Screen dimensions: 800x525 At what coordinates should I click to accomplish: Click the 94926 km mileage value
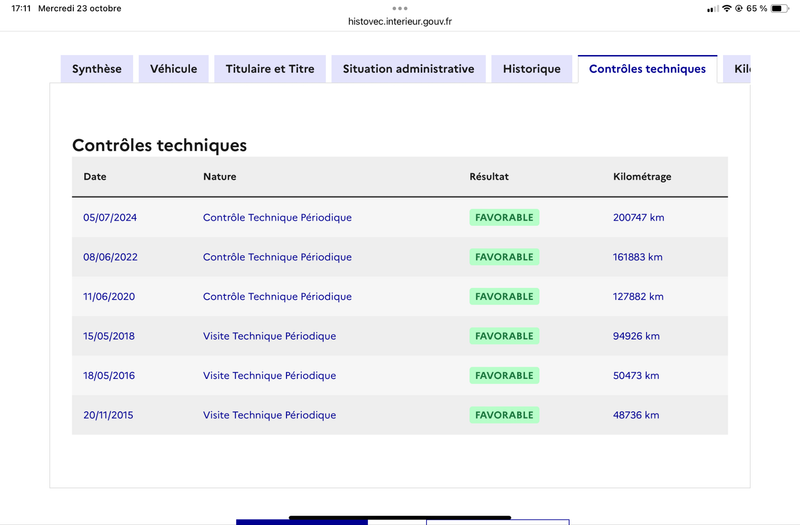[636, 336]
